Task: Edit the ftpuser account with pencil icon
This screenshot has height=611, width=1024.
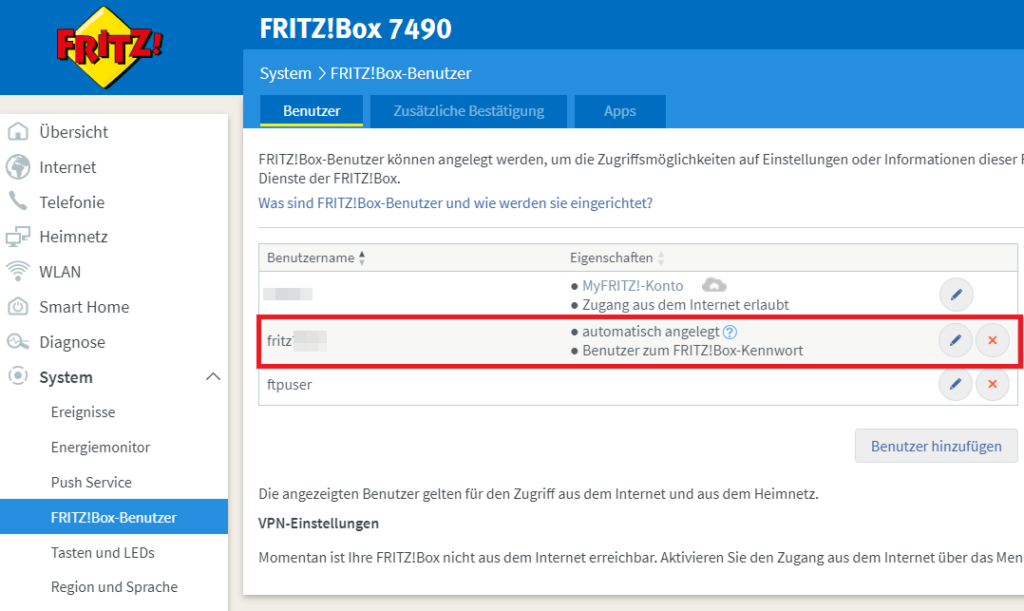Action: (955, 384)
